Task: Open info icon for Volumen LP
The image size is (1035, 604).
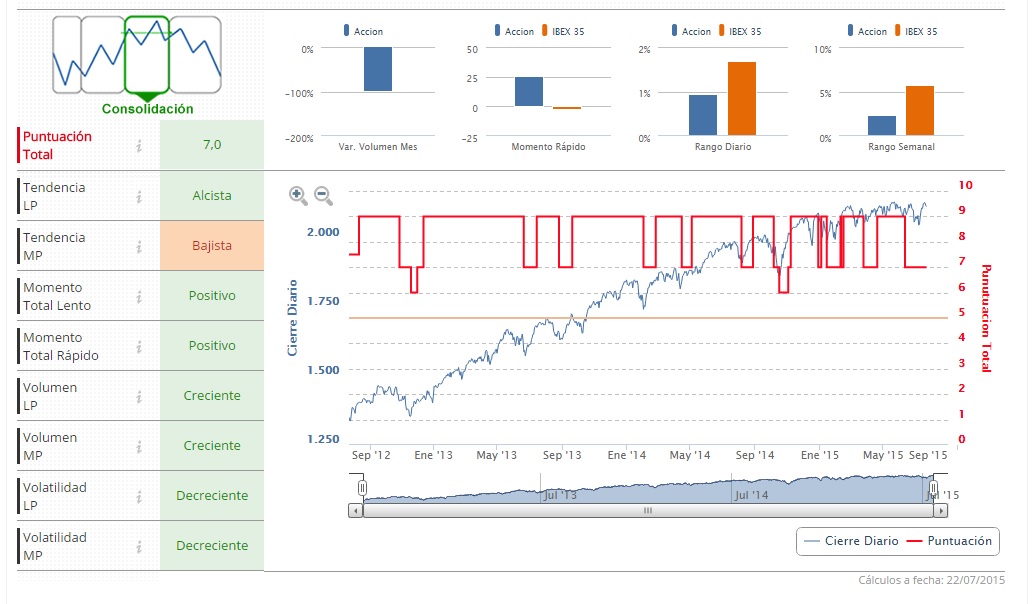Action: (x=139, y=397)
